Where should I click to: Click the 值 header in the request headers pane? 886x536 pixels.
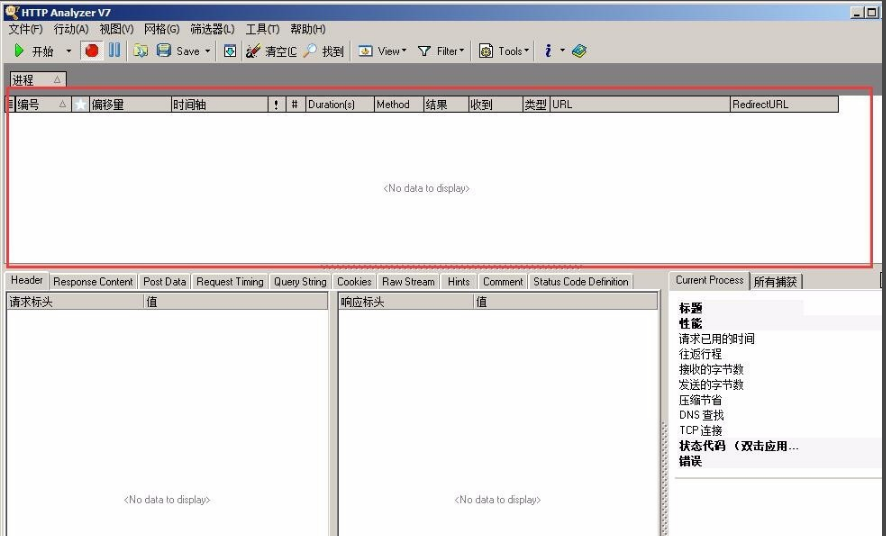click(x=236, y=302)
